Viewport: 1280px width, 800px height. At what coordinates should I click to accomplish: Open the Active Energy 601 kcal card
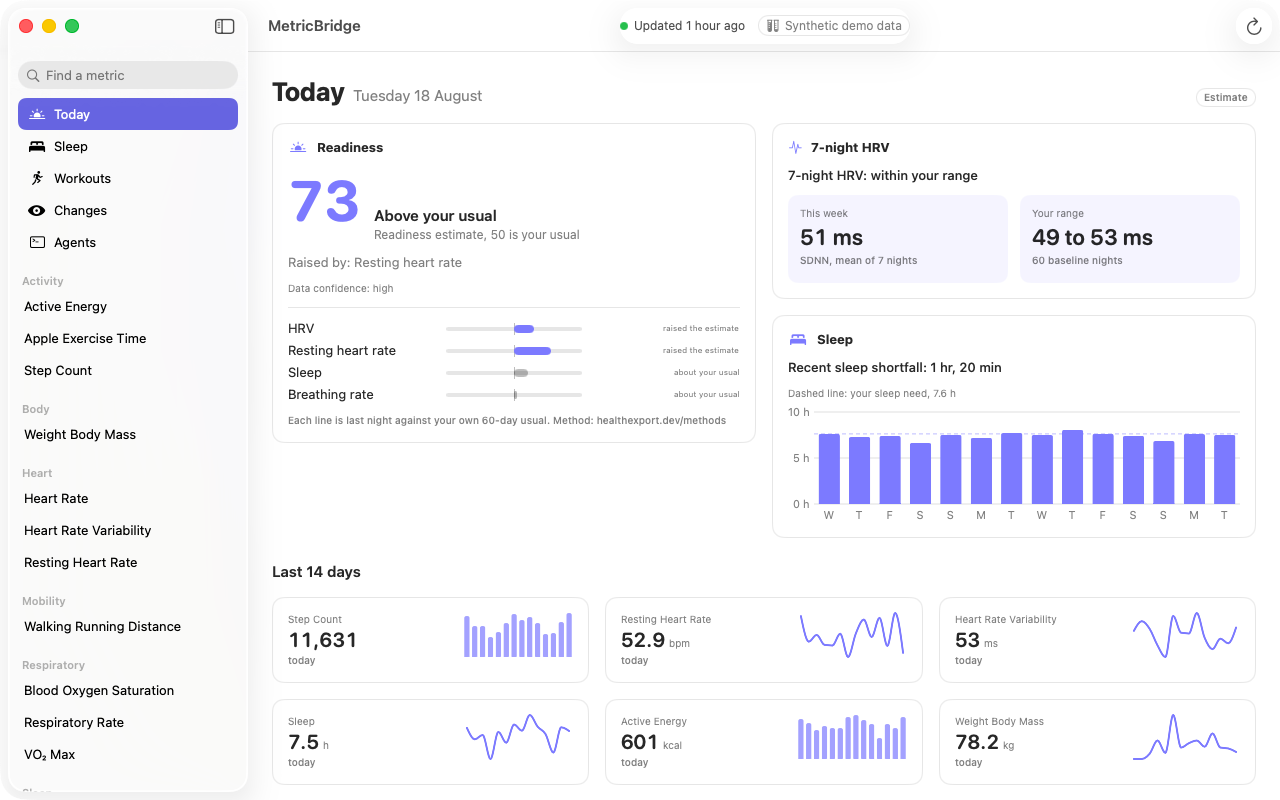click(764, 742)
